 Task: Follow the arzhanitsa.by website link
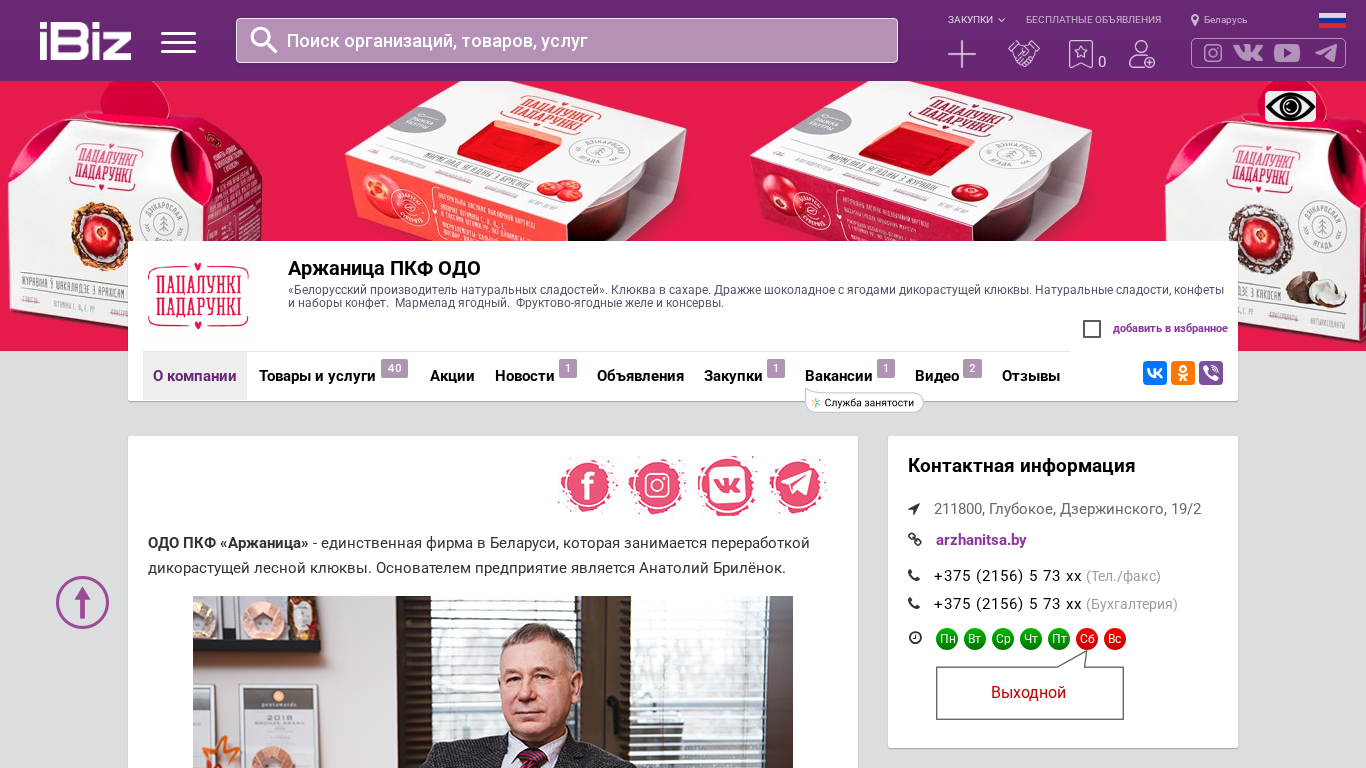pyautogui.click(x=981, y=540)
